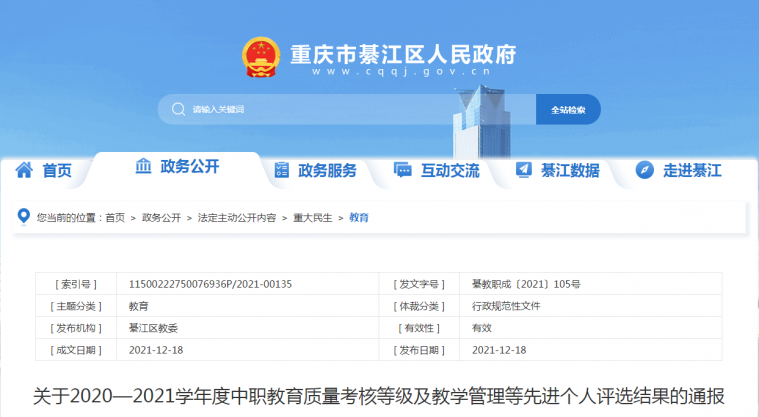This screenshot has height=417, width=759.
Task: Select the 政务服务 navigation tab
Action: tap(327, 171)
